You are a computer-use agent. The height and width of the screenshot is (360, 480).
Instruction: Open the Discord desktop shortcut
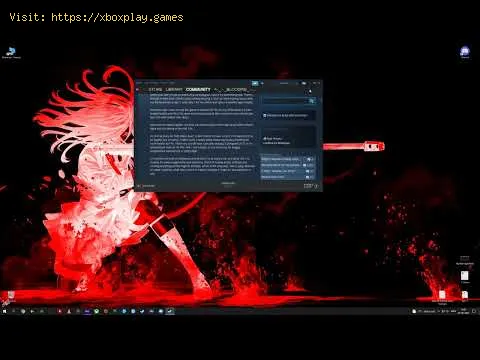[x=465, y=52]
